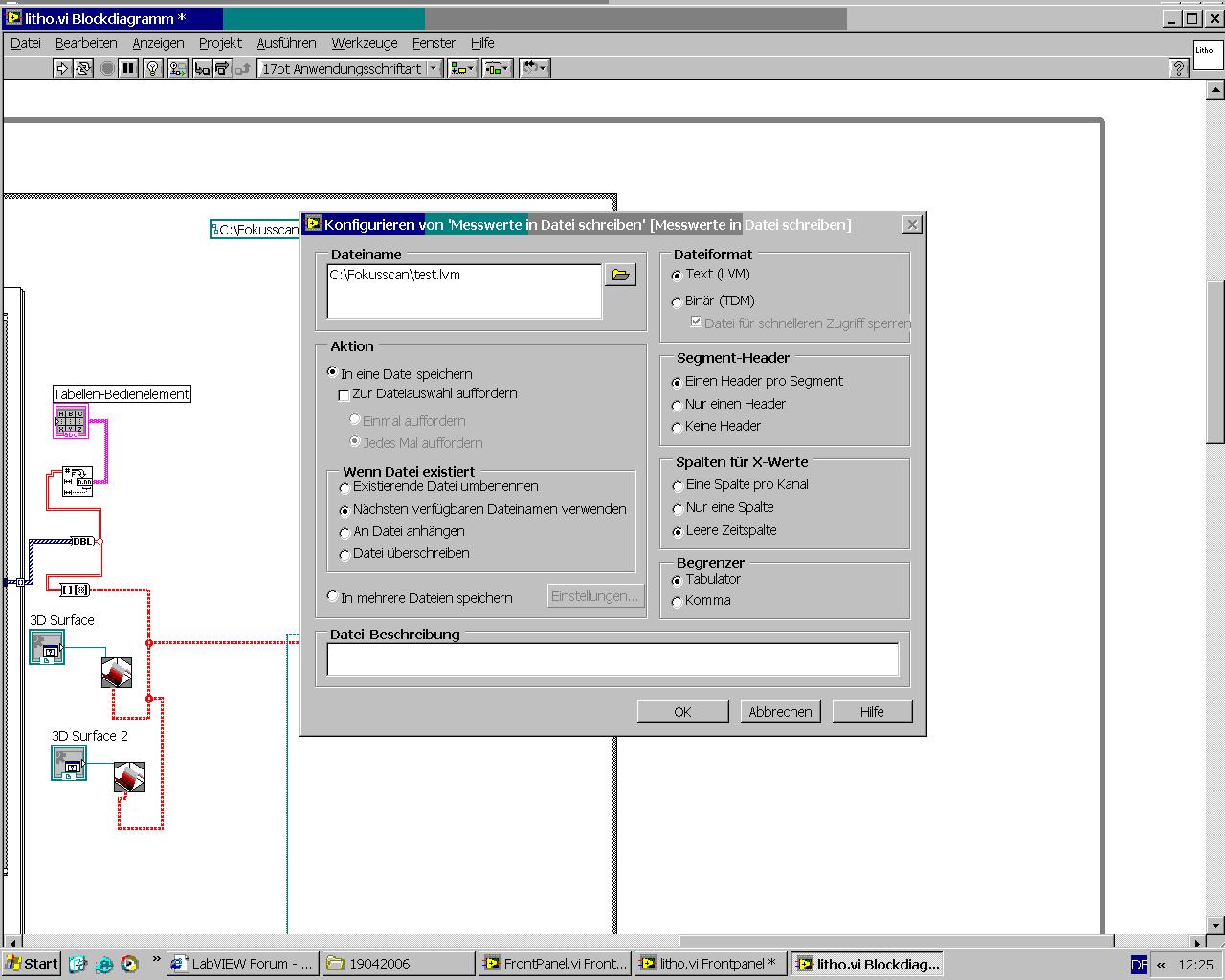The width and height of the screenshot is (1225, 980).
Task: Click the Pause toolbar icon
Action: coord(128,69)
